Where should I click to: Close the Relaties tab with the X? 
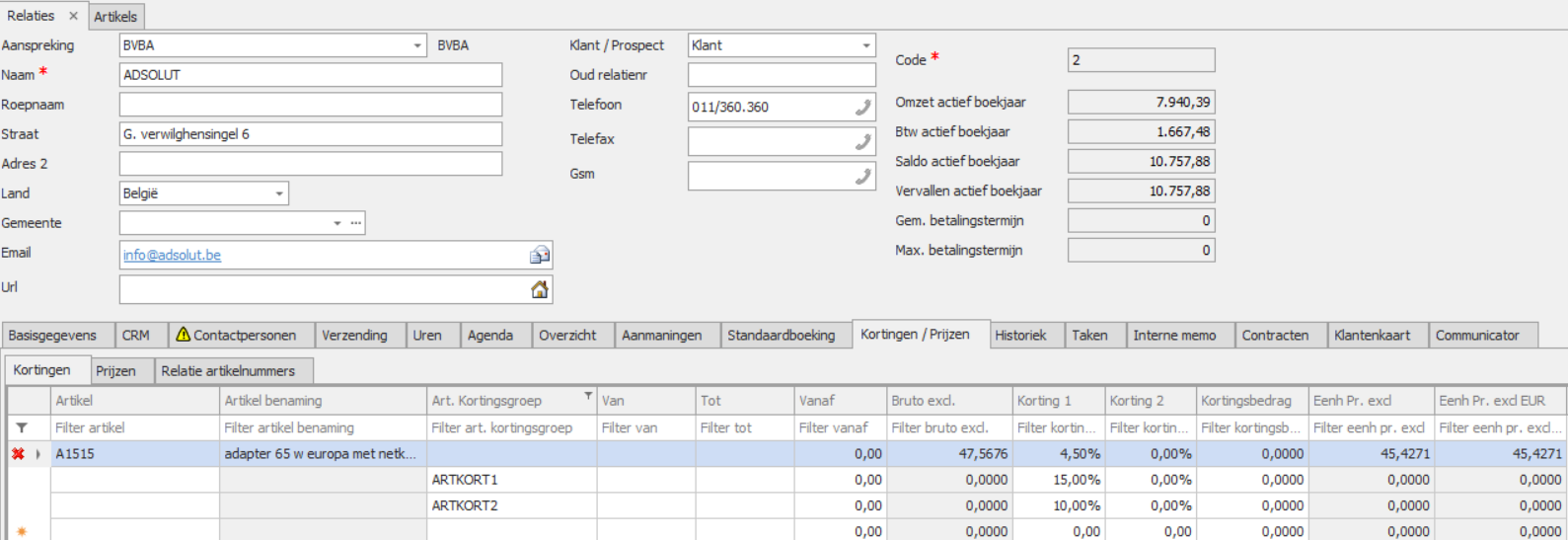(x=73, y=16)
